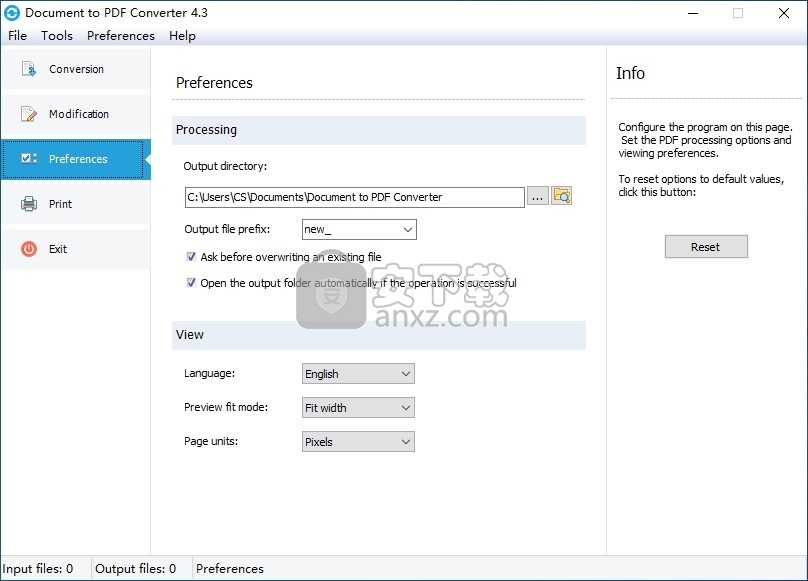This screenshot has height=581, width=808.
Task: Click the Output directory: label
Action: click(225, 166)
